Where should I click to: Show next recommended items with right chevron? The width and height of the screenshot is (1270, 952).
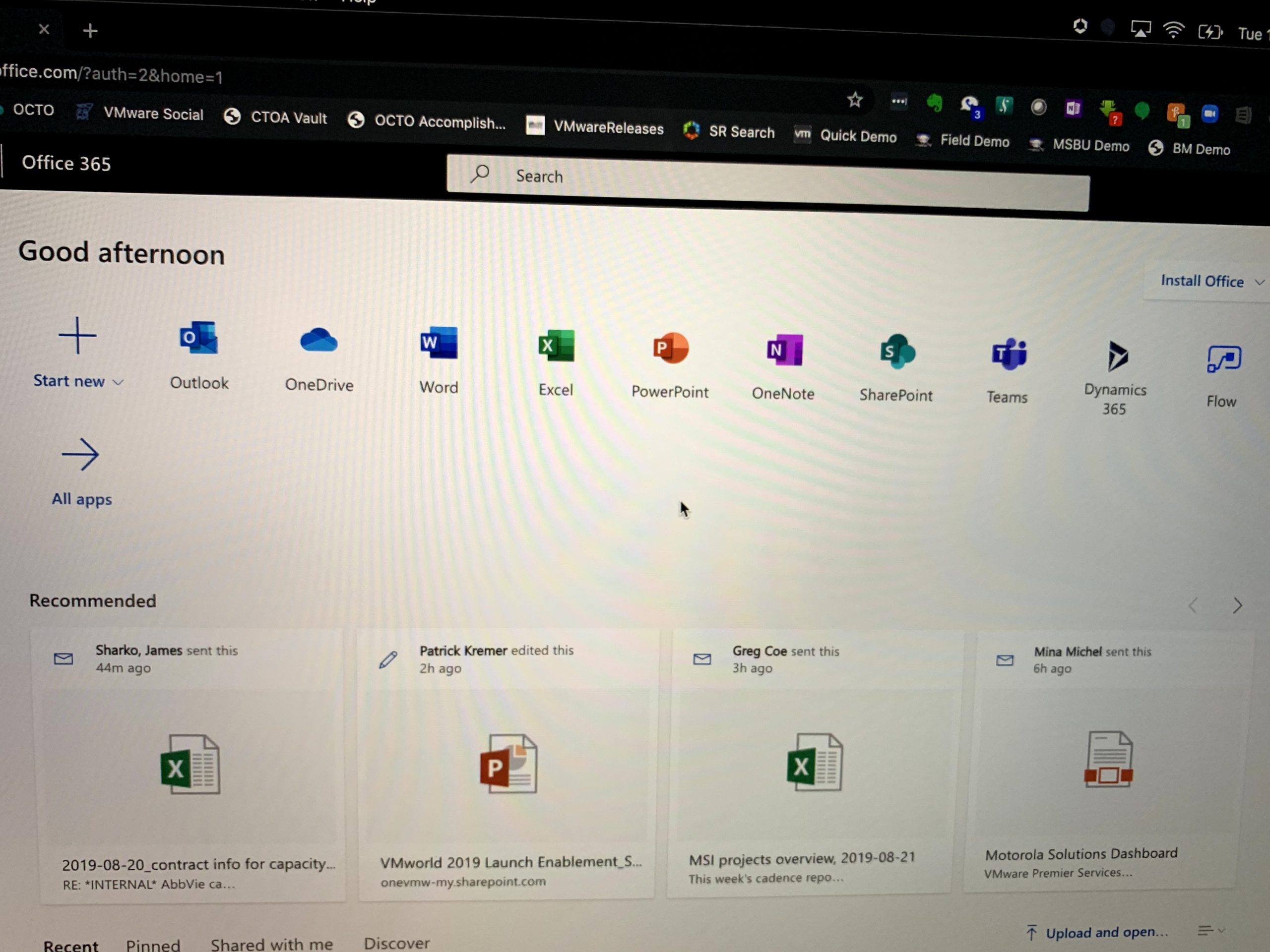(x=1237, y=605)
